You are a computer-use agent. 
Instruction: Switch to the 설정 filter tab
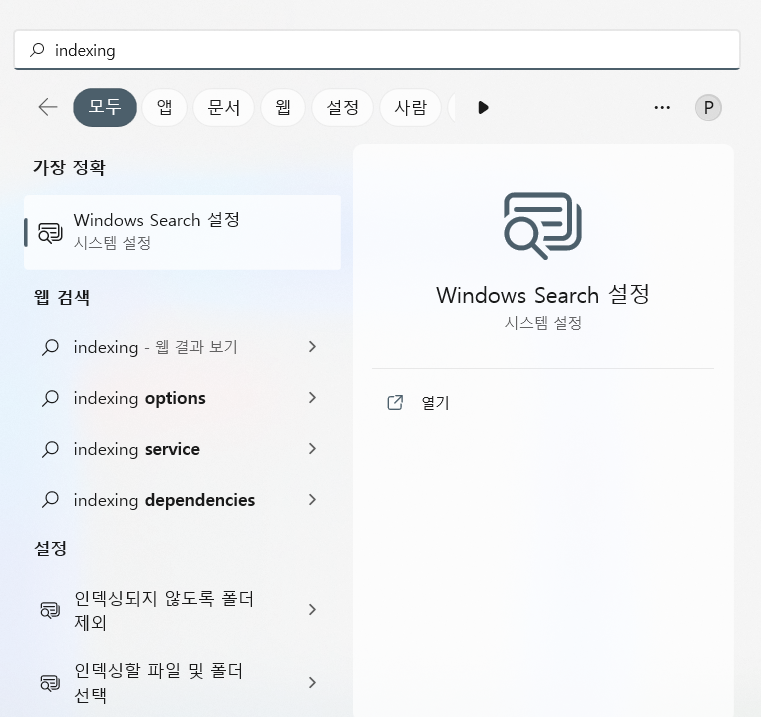(343, 107)
